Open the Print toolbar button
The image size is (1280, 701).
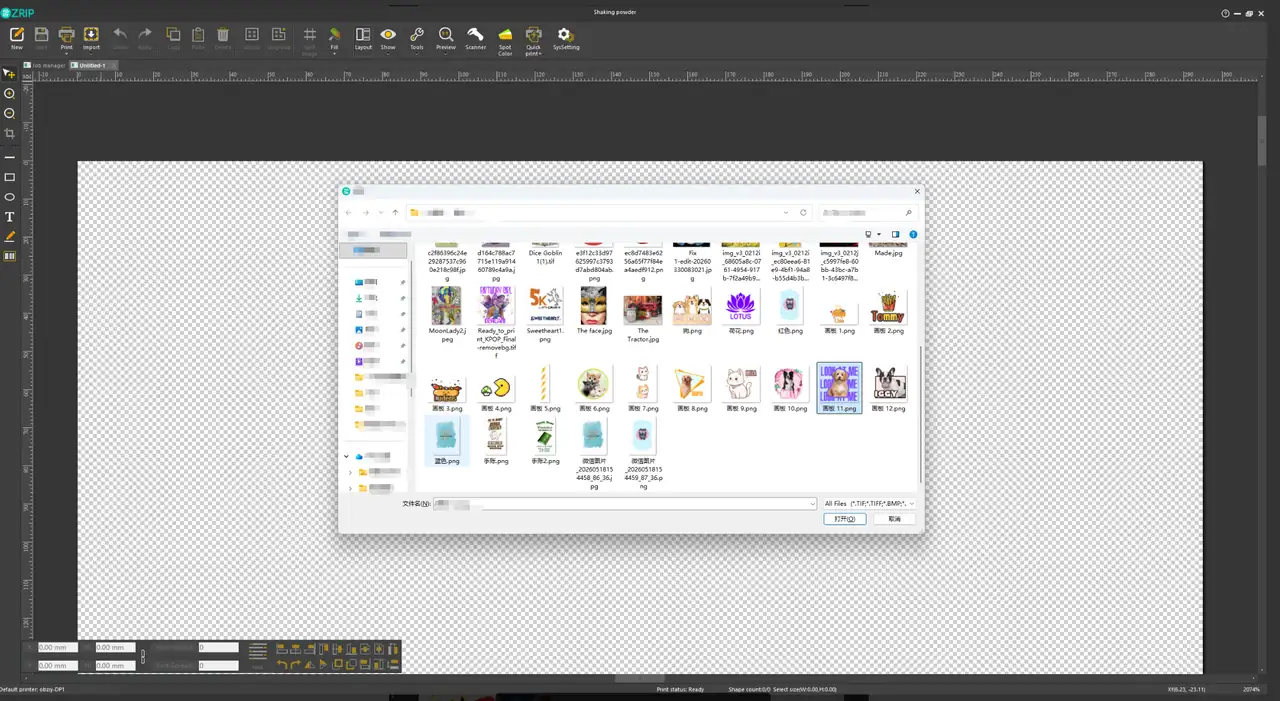pyautogui.click(x=66, y=38)
